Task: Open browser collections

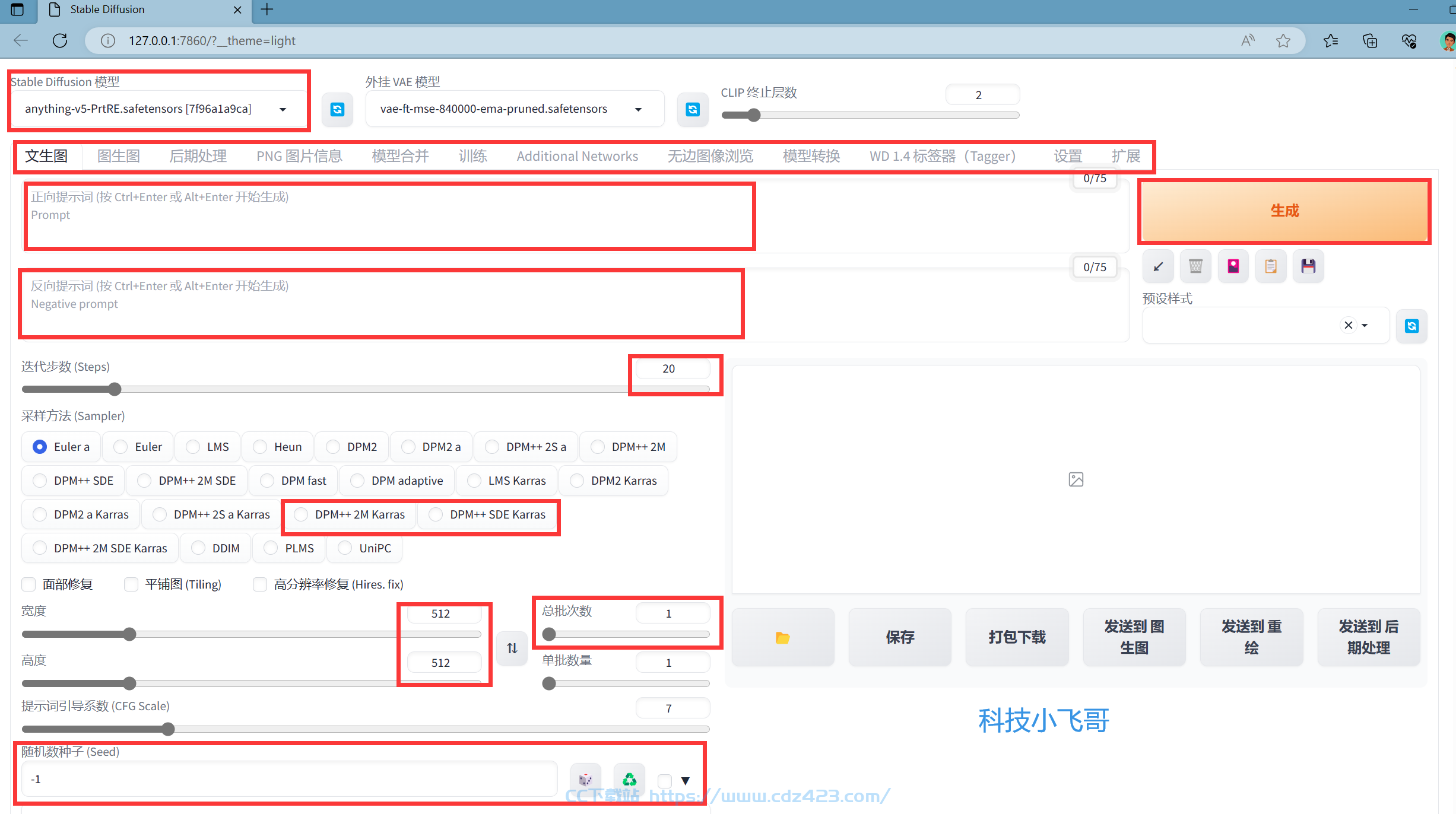Action: coord(1370,40)
